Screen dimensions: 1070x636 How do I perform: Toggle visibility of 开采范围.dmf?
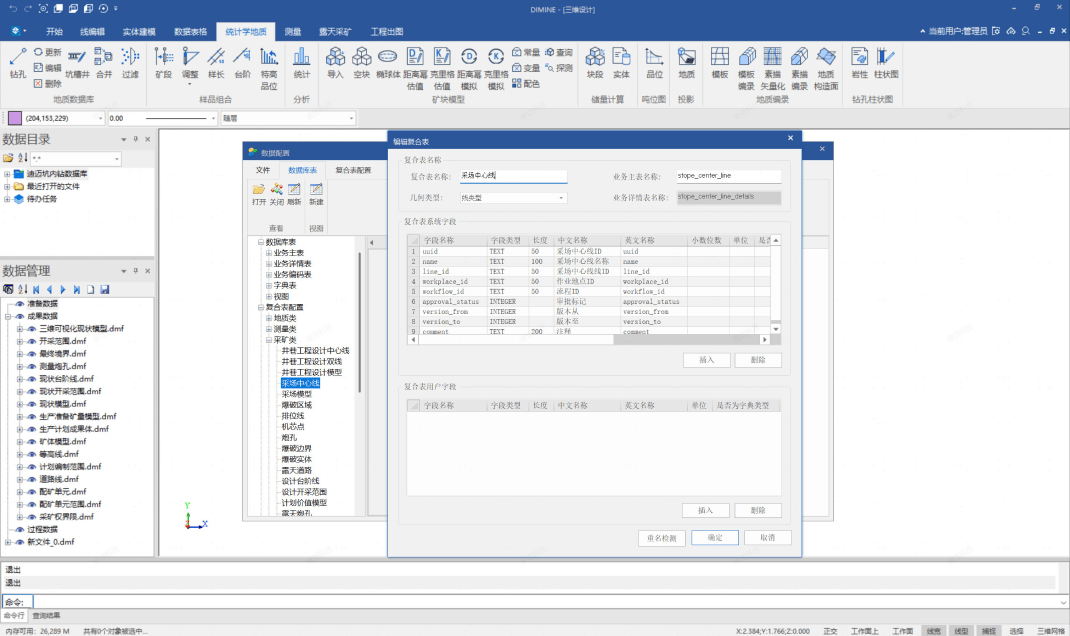[x=31, y=341]
